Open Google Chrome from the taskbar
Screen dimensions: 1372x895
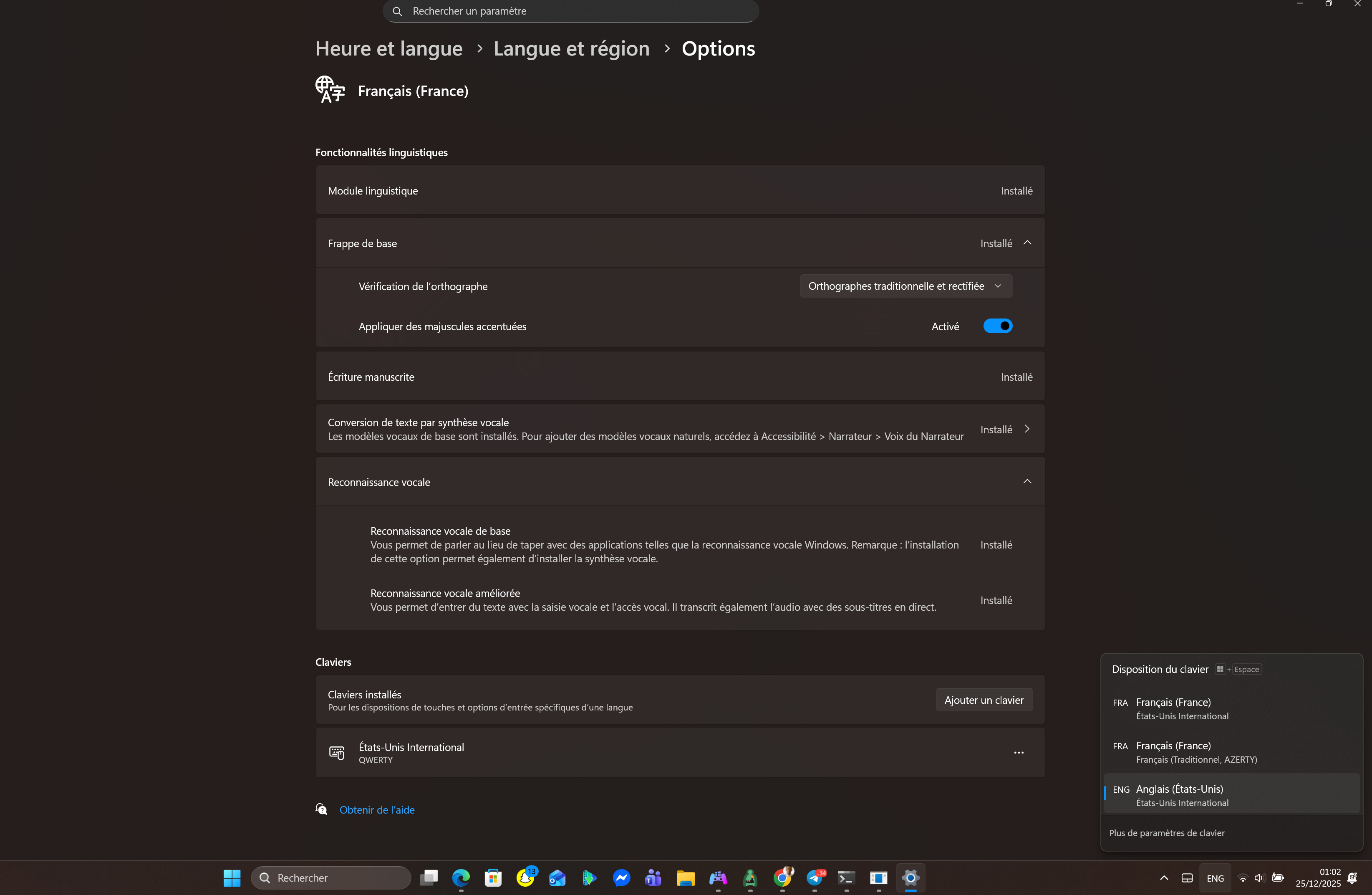point(782,878)
